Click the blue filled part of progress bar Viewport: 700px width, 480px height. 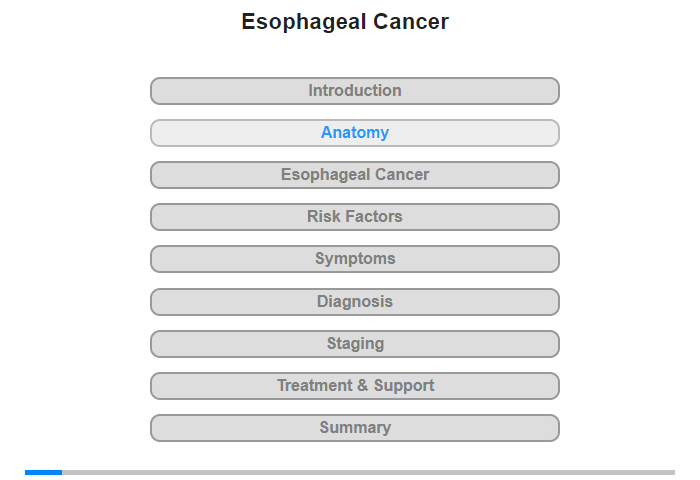click(x=43, y=472)
